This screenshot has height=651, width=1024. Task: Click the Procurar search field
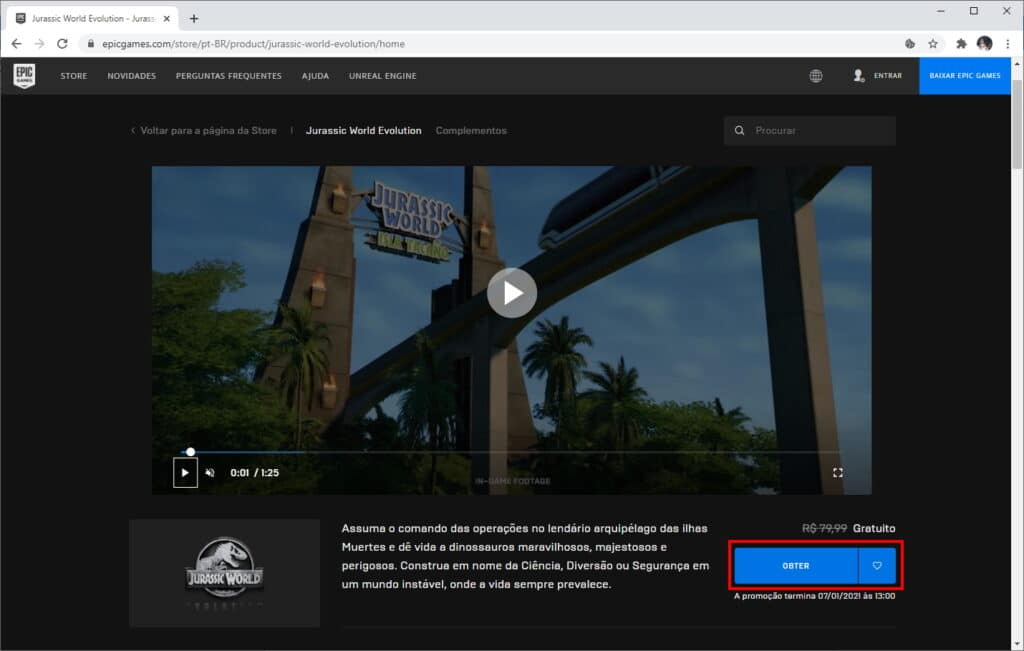810,131
